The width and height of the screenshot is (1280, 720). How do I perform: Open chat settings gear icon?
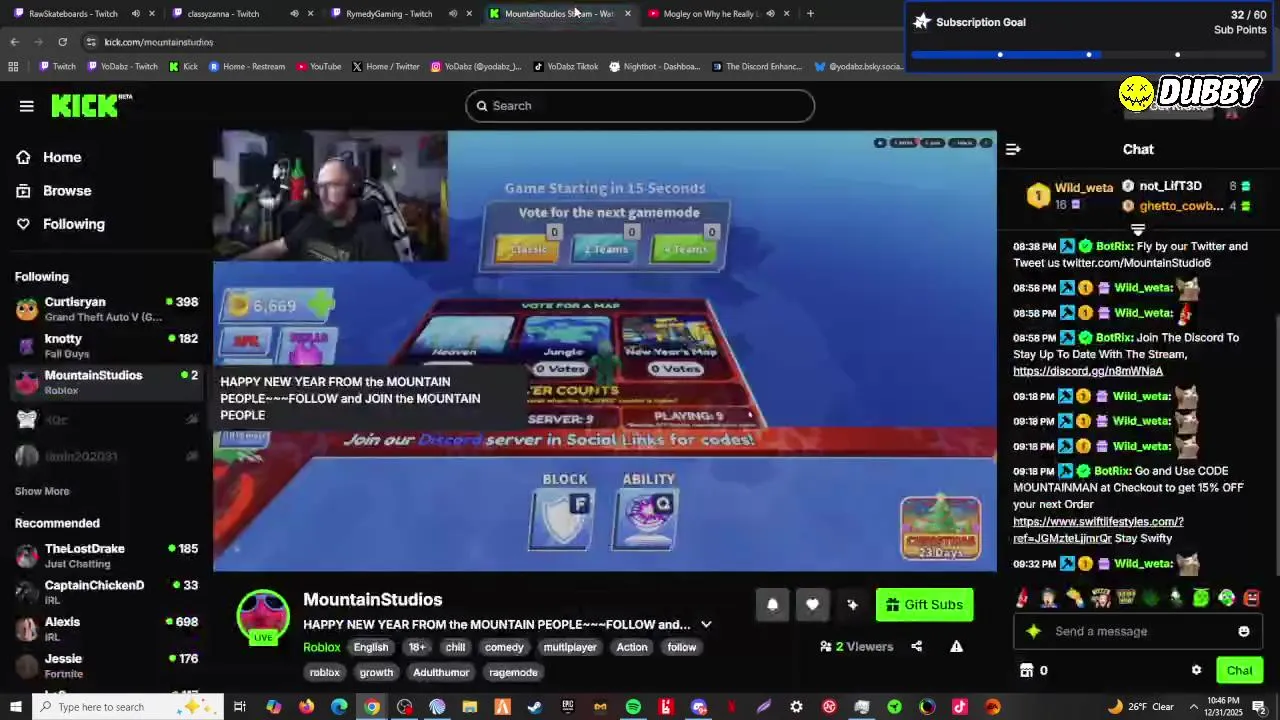(1196, 670)
